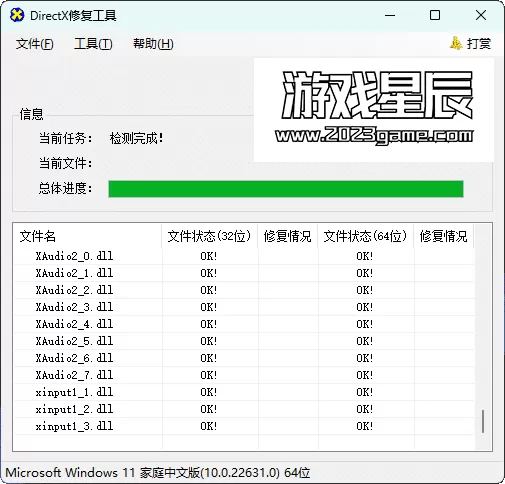Select the xinput1_2.dll row

244,409
